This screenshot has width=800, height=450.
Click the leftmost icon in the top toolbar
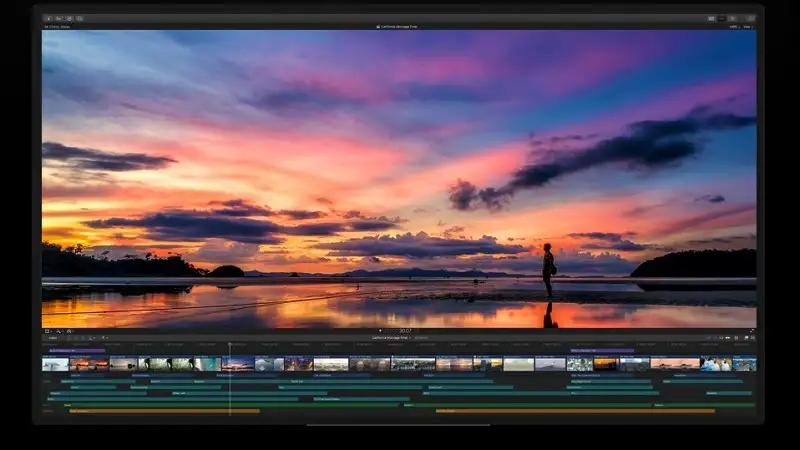[48, 18]
